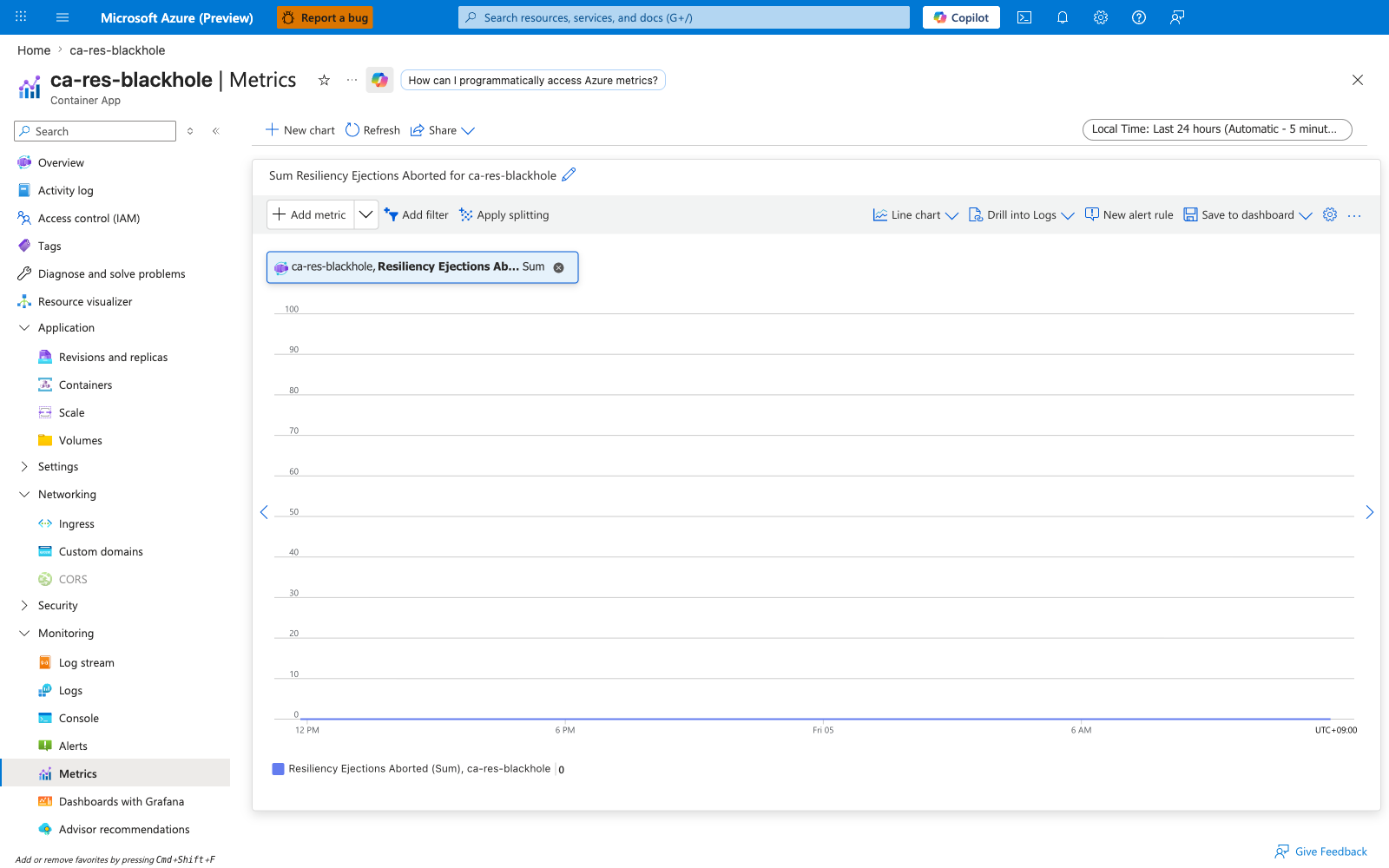
Task: Focus the sidebar Search field
Action: click(95, 131)
